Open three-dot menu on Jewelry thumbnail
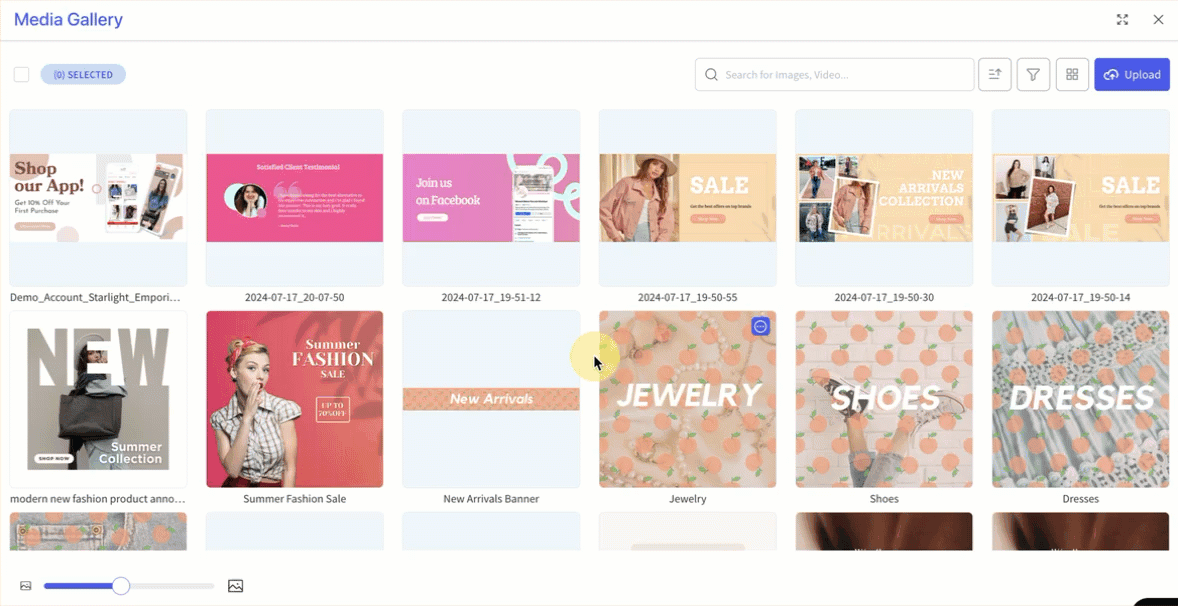This screenshot has height=606, width=1178. (761, 326)
